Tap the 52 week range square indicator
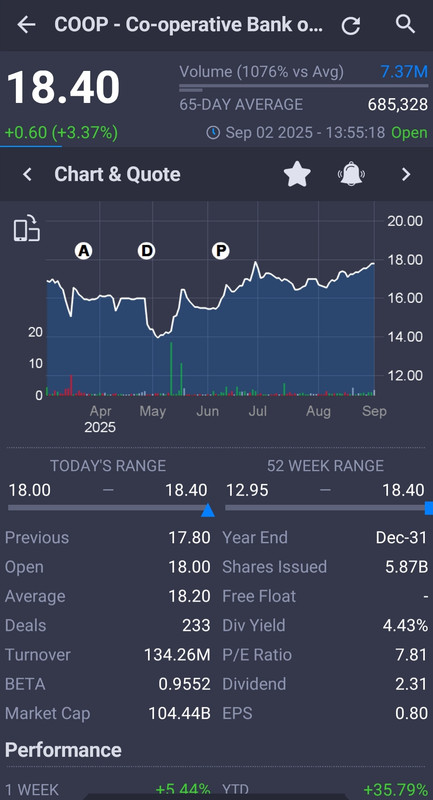The width and height of the screenshot is (433, 800). click(429, 508)
